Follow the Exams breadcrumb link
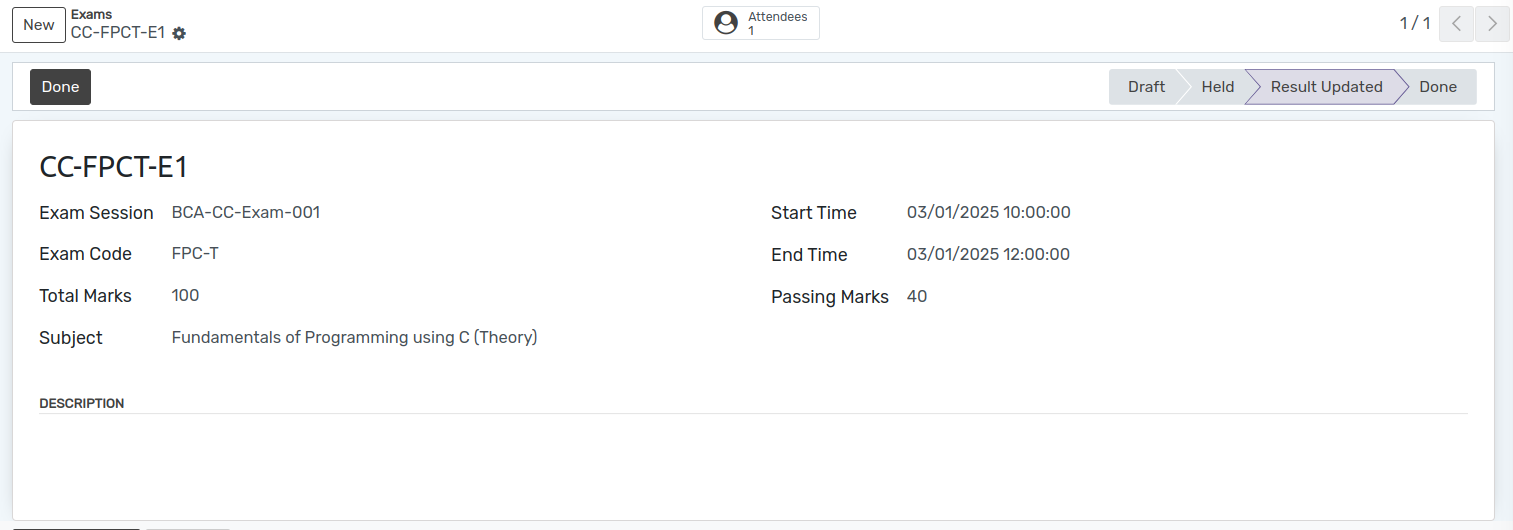Screen dimensions: 1513x530 coord(91,15)
